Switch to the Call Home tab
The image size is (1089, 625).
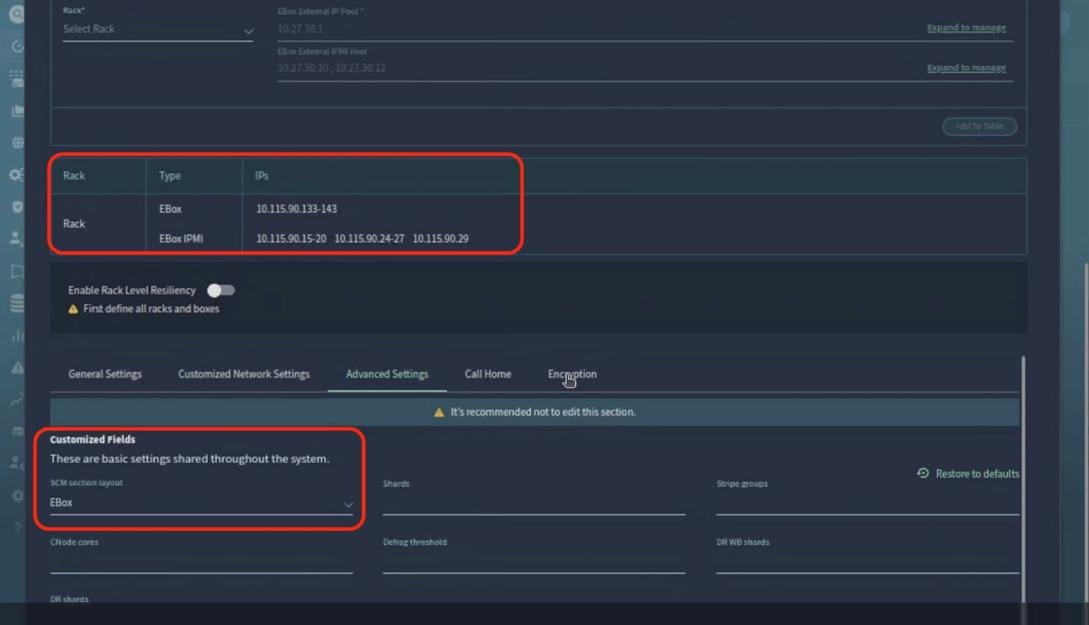tap(488, 373)
